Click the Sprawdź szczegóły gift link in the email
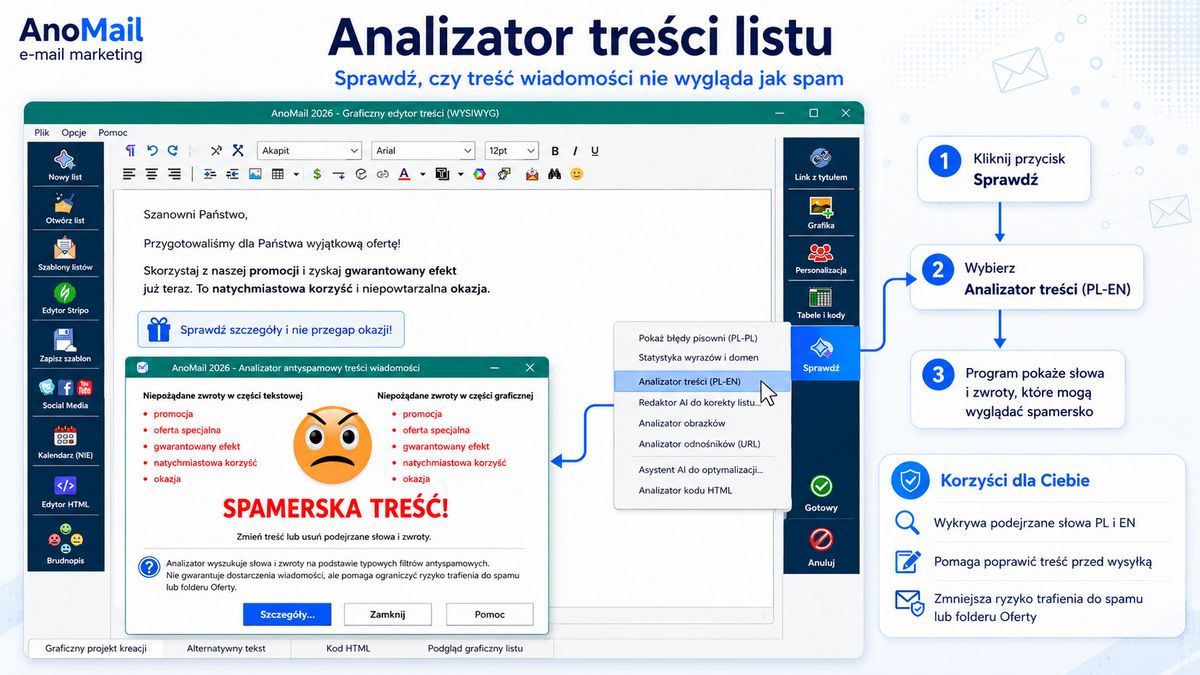This screenshot has height=675, width=1200. (271, 329)
